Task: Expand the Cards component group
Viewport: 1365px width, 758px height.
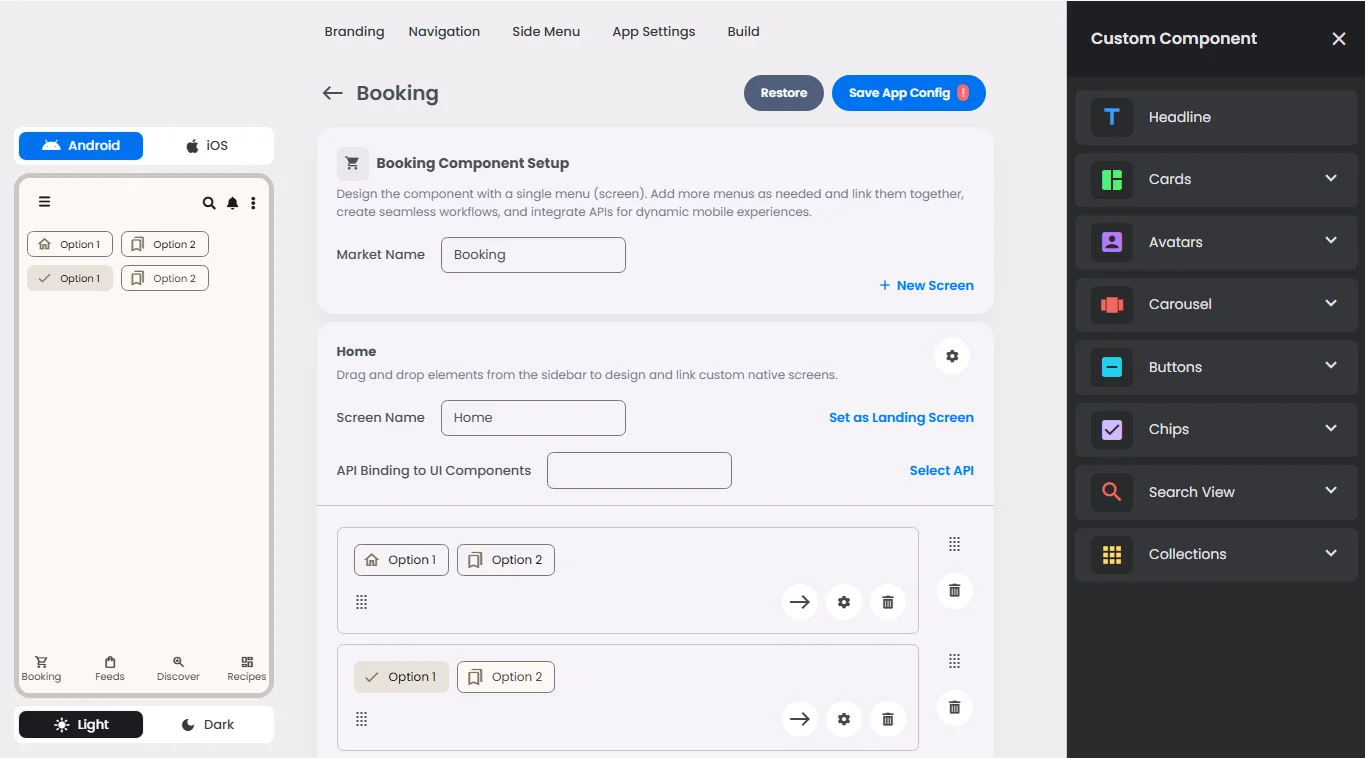Action: tap(1216, 179)
